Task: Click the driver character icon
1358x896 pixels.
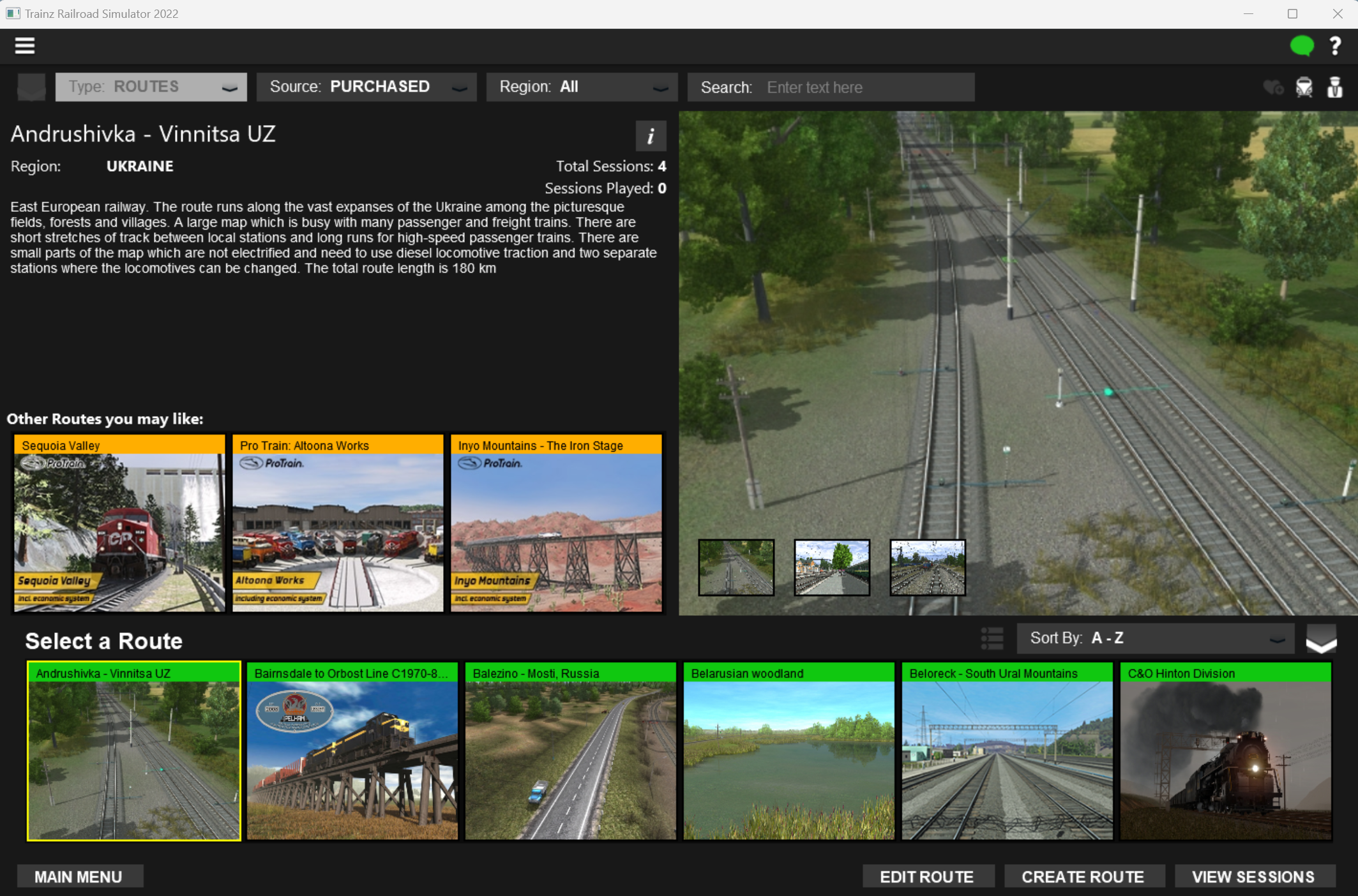Action: [1334, 87]
